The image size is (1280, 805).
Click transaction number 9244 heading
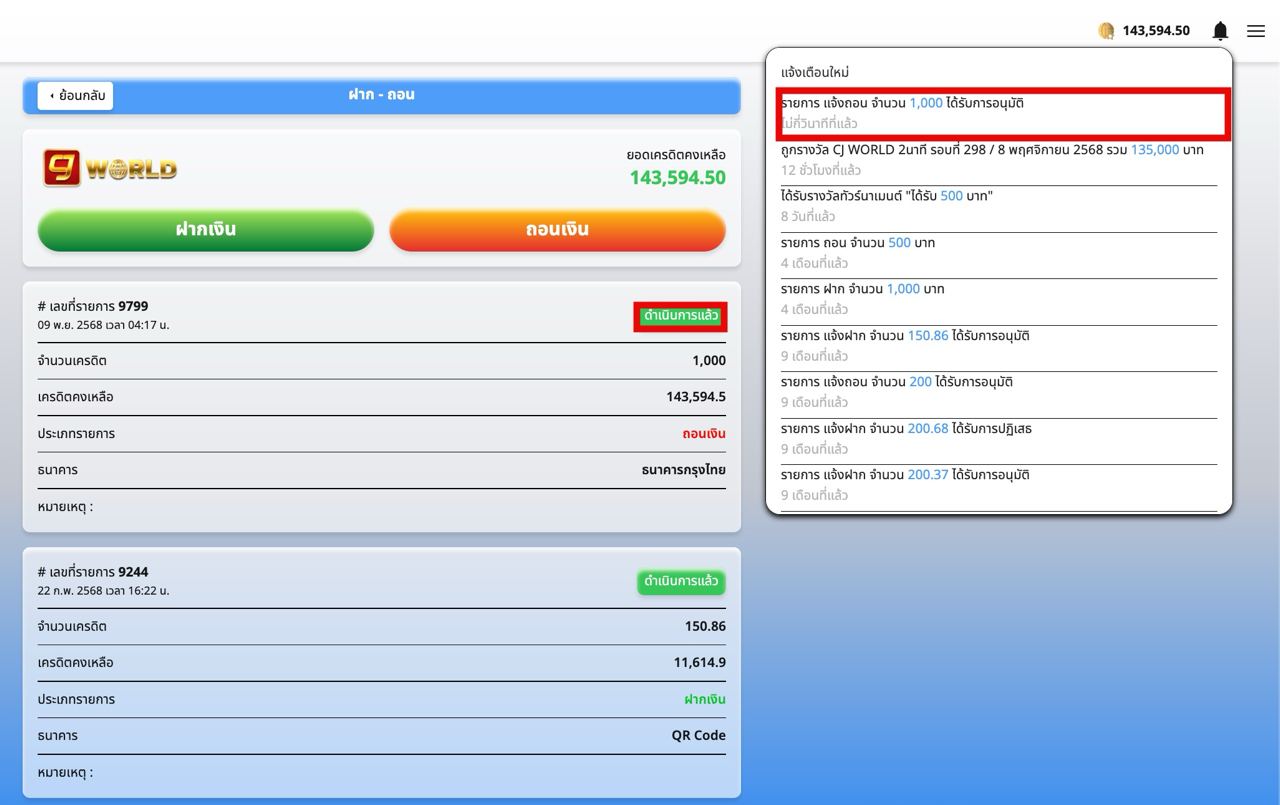click(x=93, y=572)
